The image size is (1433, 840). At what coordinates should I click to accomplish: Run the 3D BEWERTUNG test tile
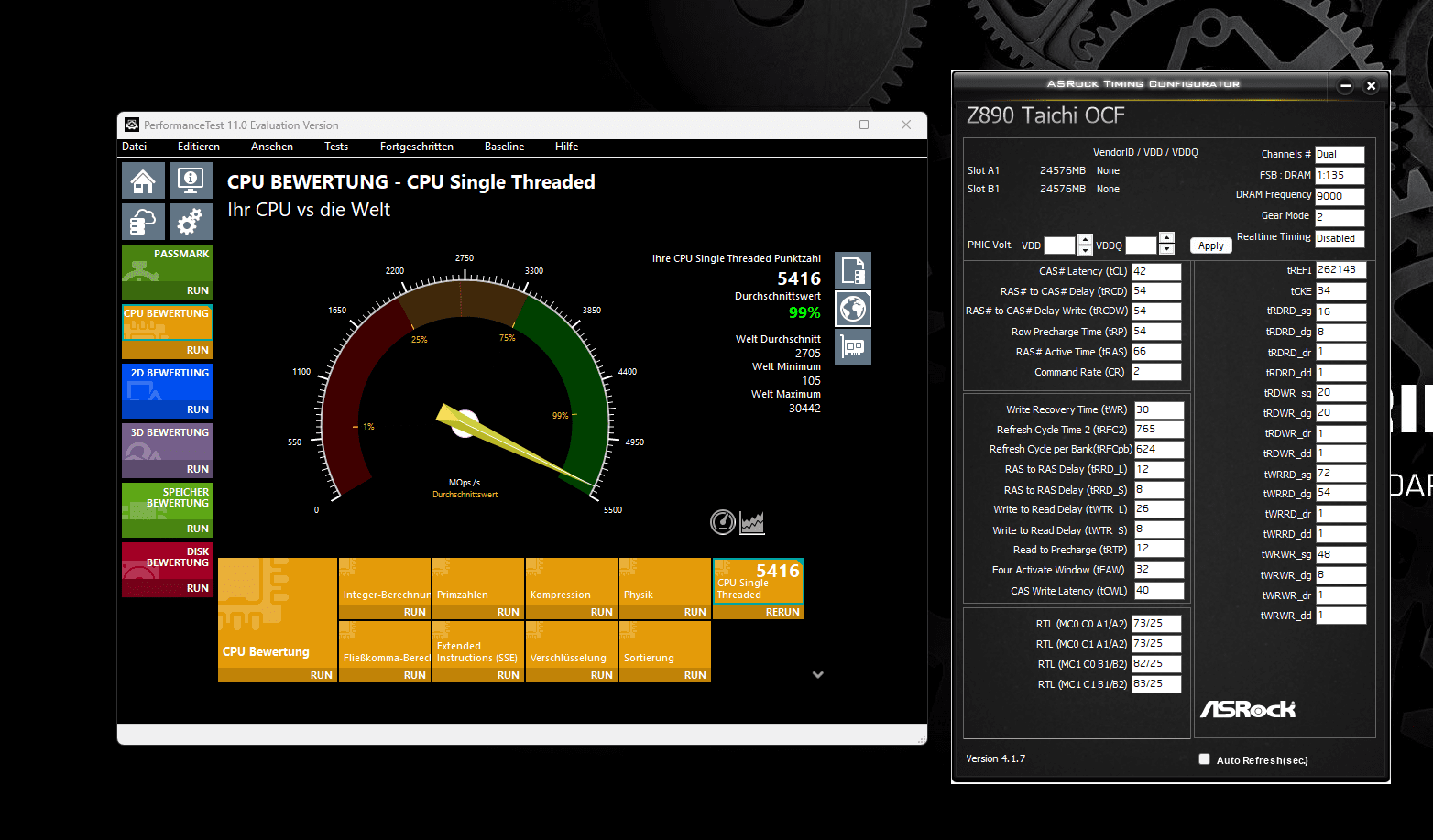point(198,469)
